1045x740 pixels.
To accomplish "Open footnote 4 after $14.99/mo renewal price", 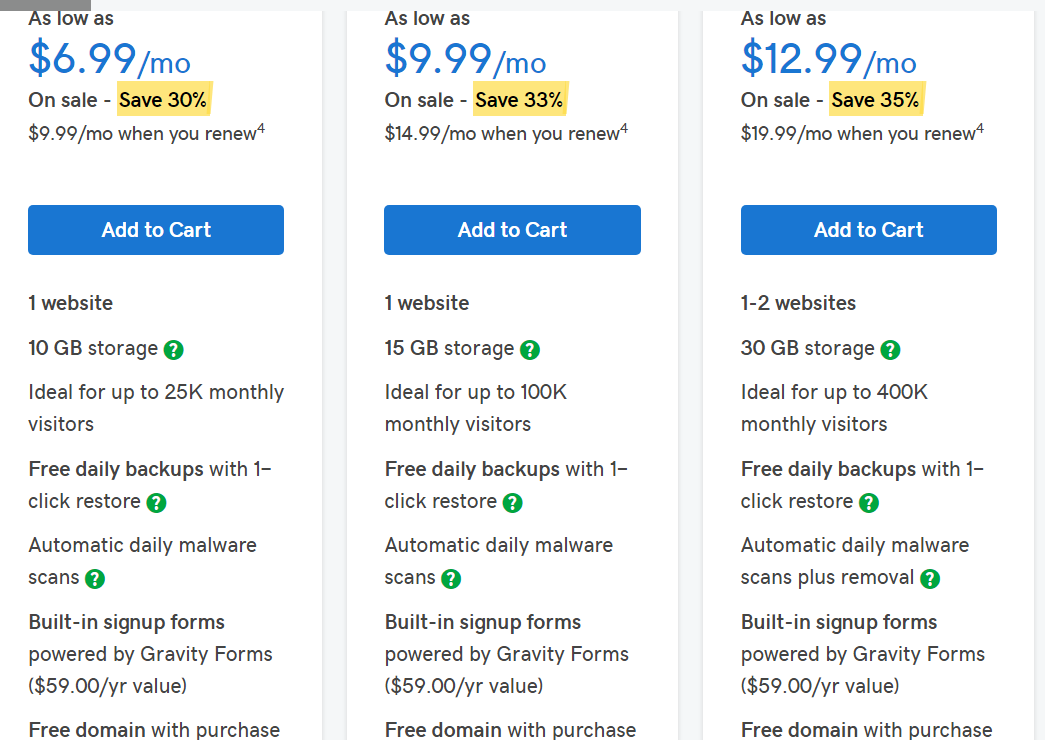I will tap(624, 129).
